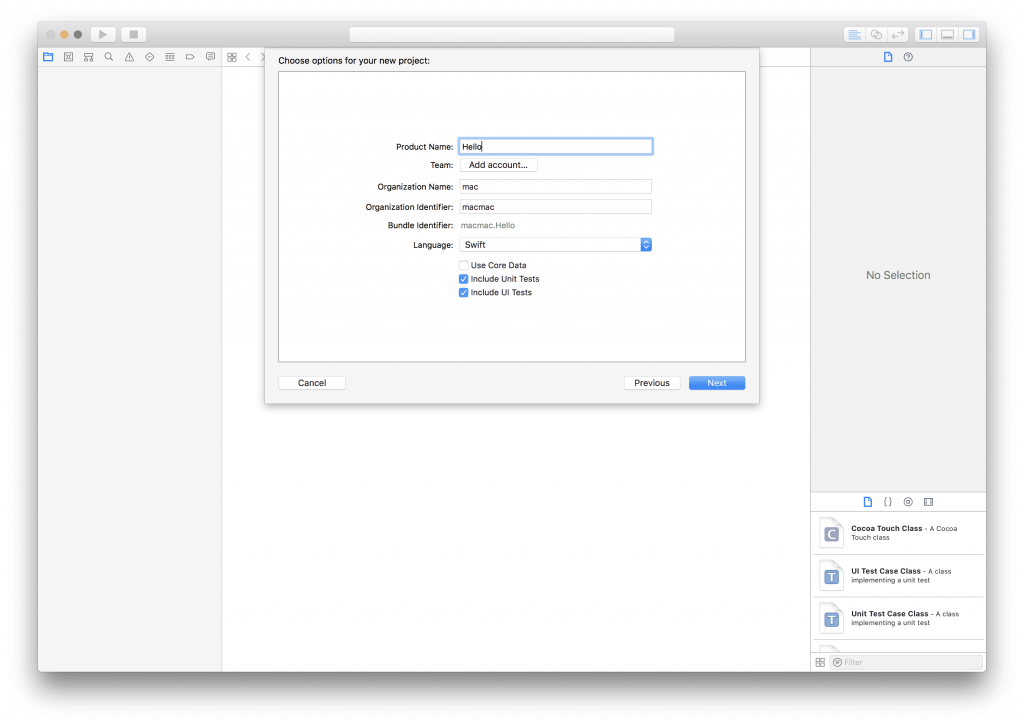Uncheck Include Unit Tests
The height and width of the screenshot is (726, 1024).
pyautogui.click(x=464, y=279)
